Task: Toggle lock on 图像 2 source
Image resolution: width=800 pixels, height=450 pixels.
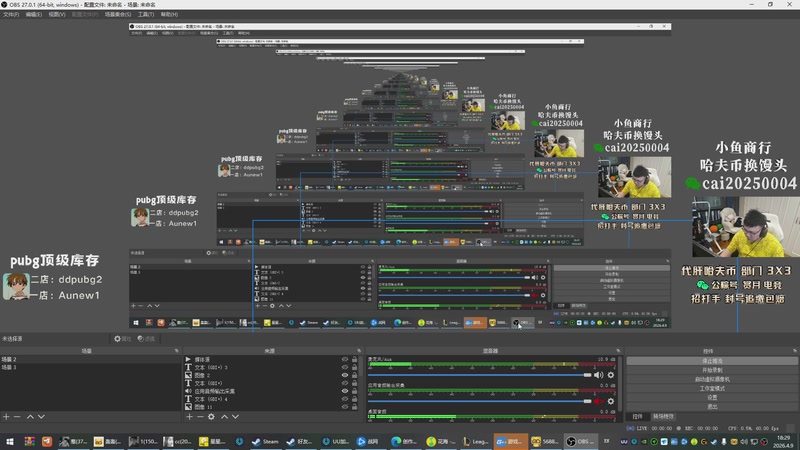Action: (x=355, y=376)
